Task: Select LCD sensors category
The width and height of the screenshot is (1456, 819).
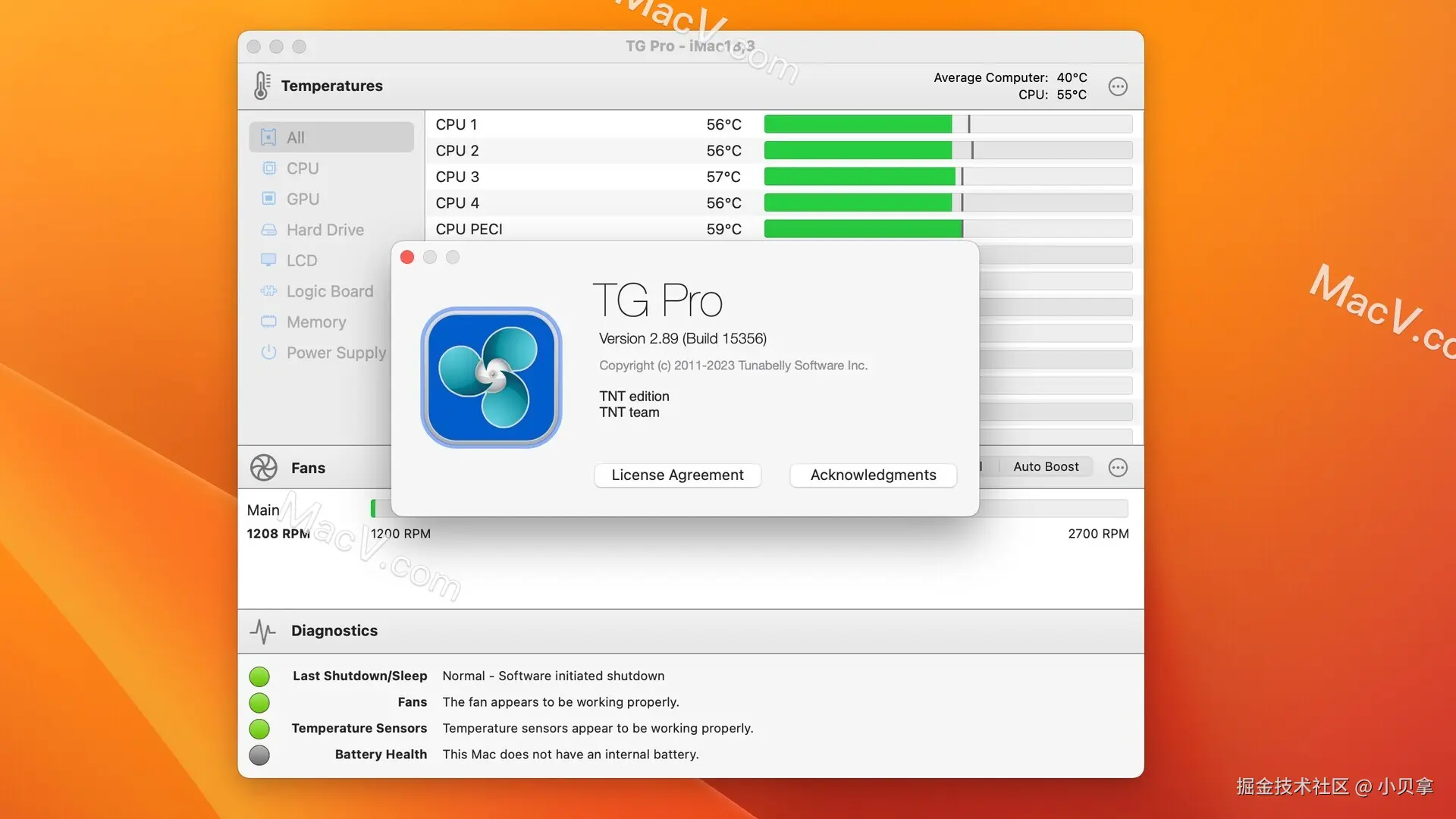Action: pyautogui.click(x=301, y=261)
